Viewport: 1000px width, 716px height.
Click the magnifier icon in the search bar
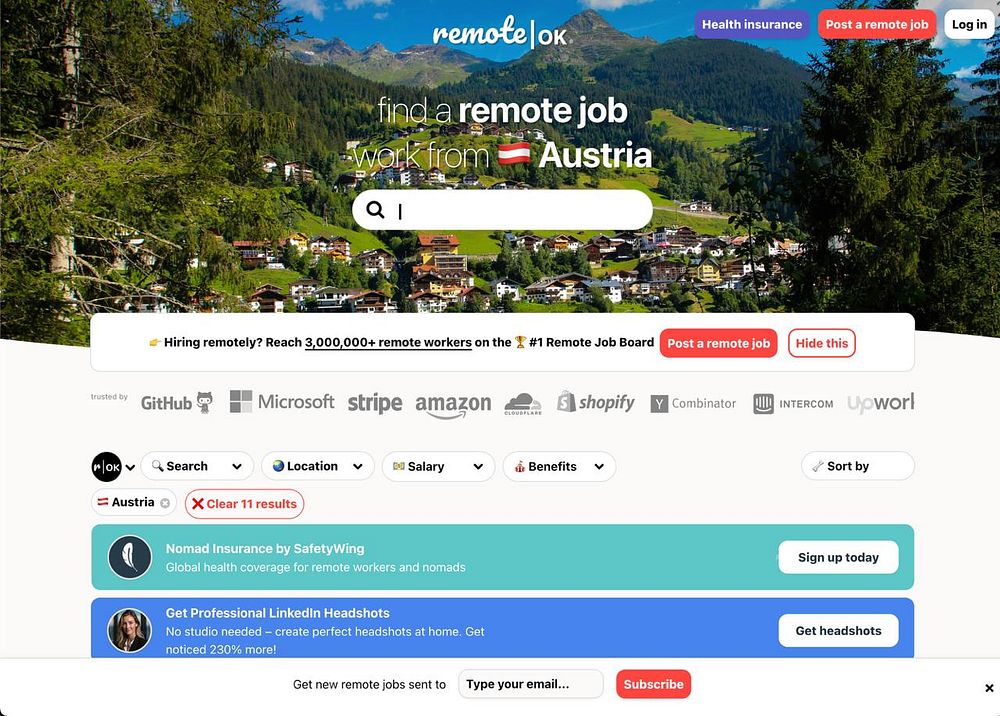[376, 210]
